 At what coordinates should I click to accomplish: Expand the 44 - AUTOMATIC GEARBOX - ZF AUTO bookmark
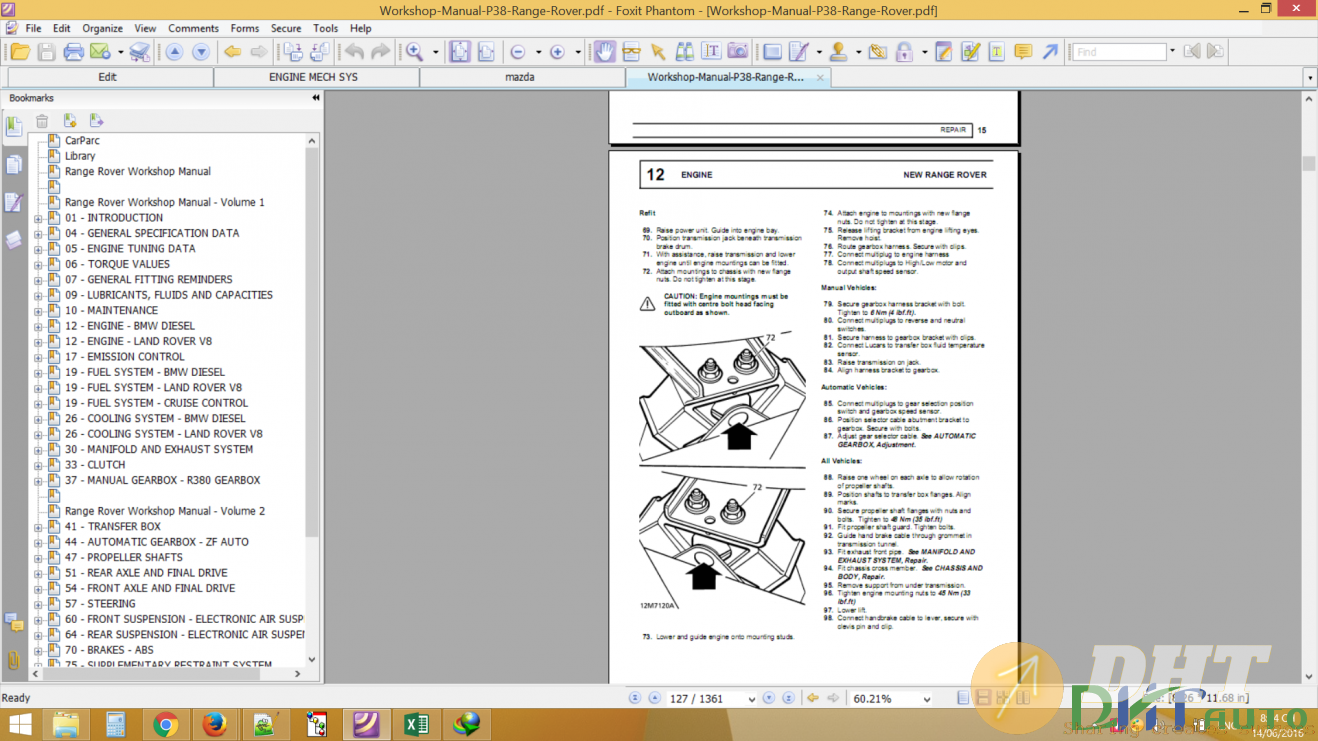[38, 542]
